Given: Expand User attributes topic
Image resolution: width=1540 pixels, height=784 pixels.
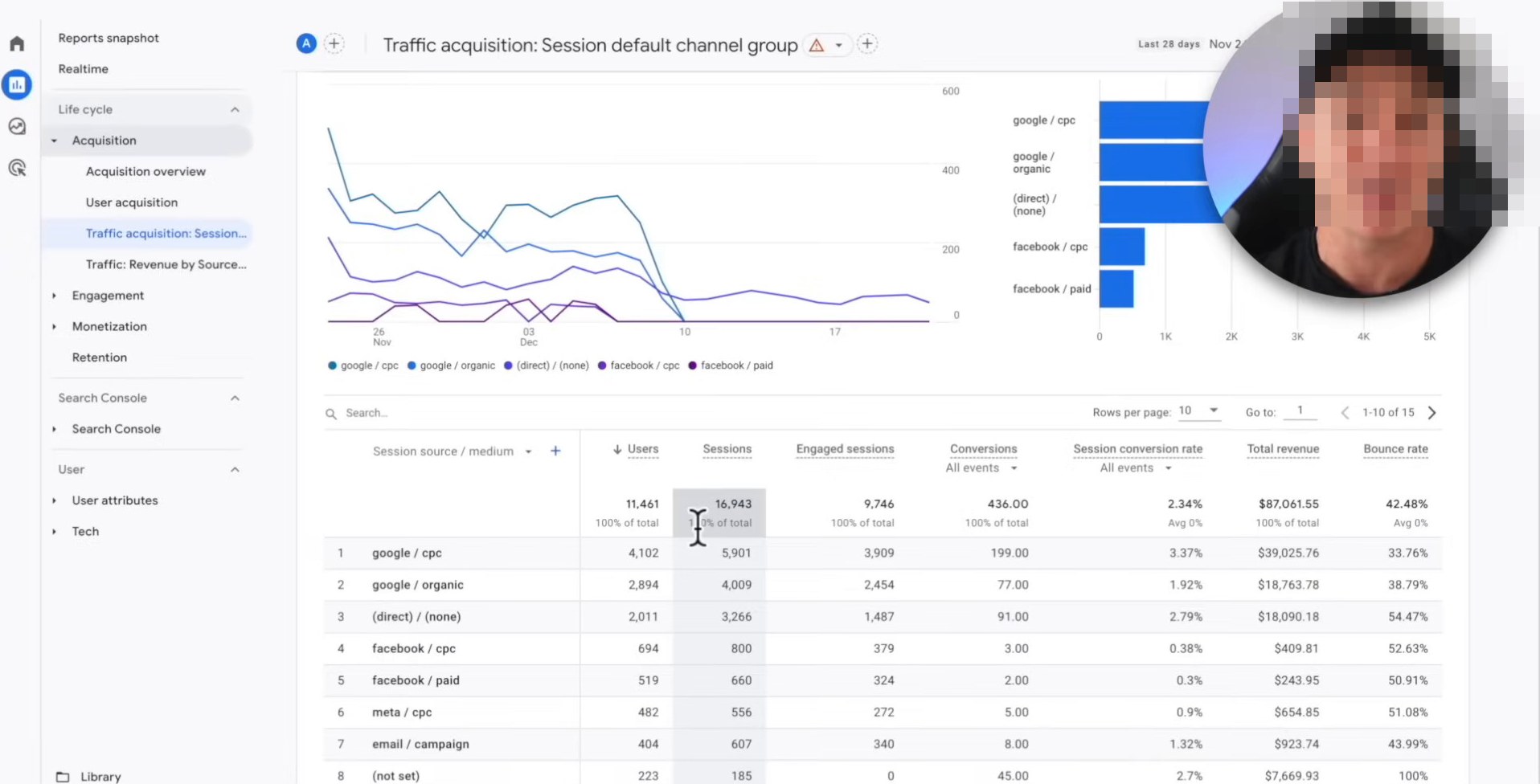Looking at the screenshot, I should click(54, 500).
